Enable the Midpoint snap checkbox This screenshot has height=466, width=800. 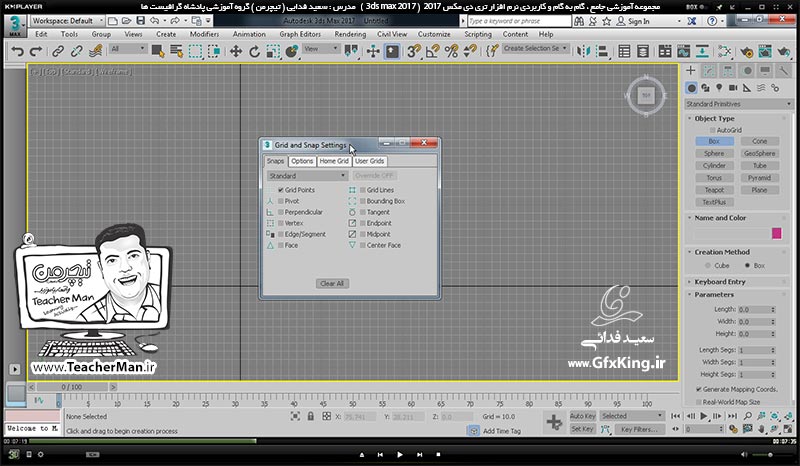coord(363,234)
